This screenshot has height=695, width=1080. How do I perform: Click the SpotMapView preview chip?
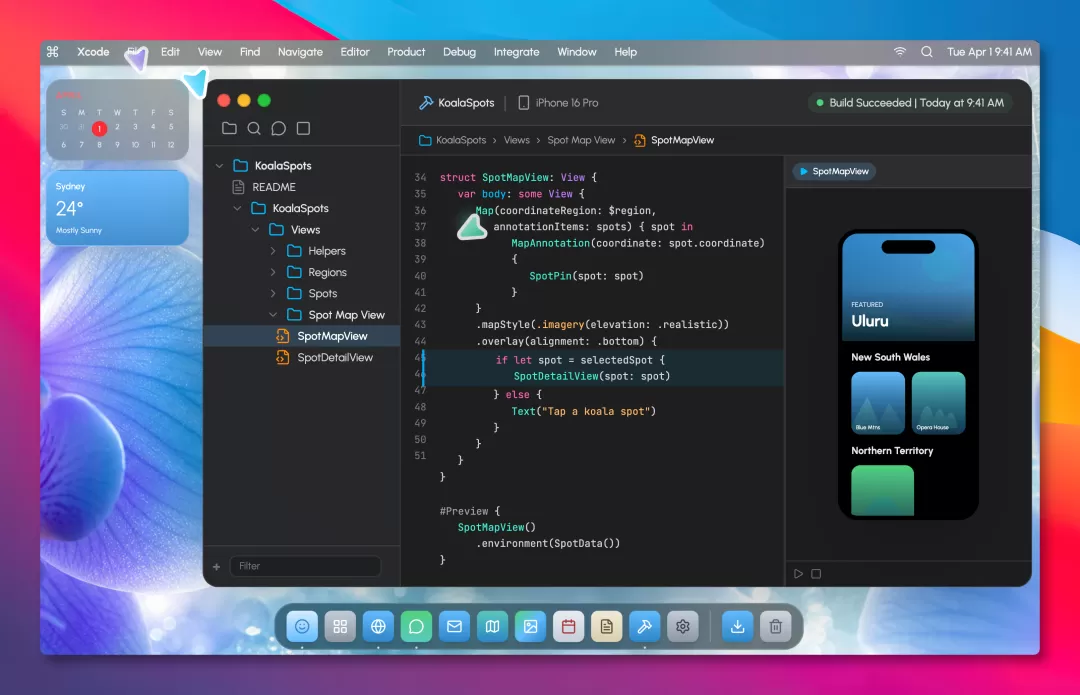click(x=833, y=172)
